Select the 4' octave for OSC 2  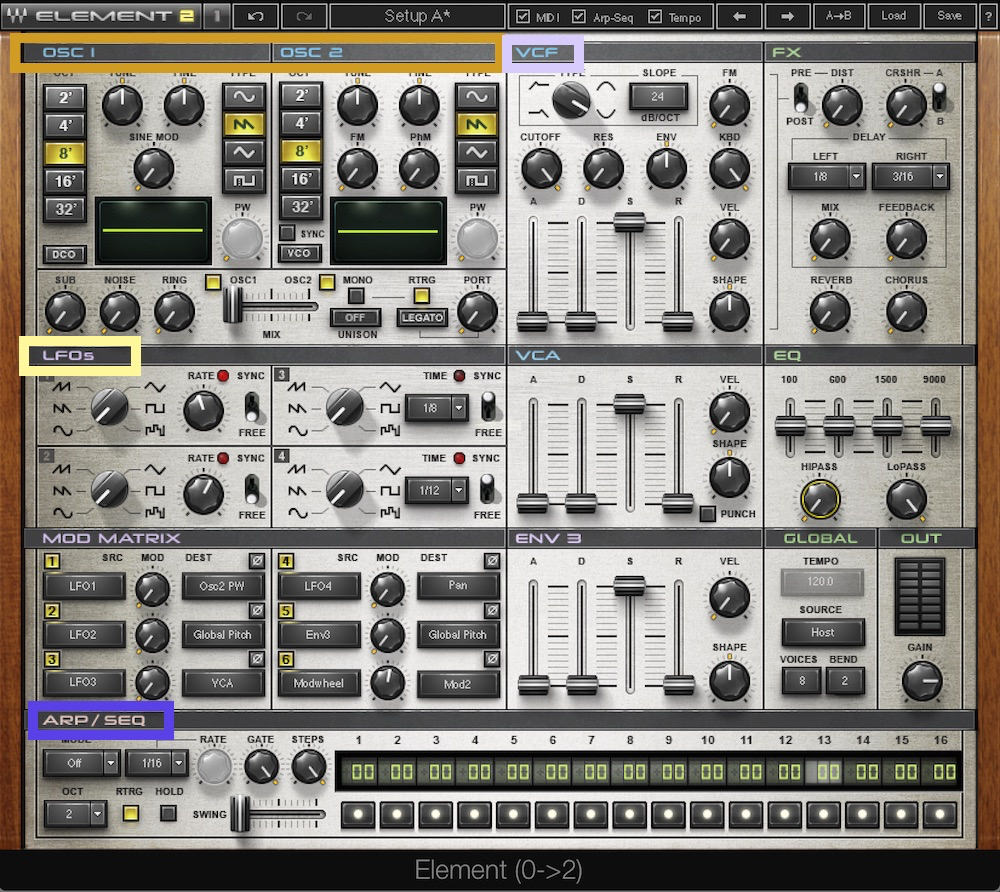(x=301, y=123)
